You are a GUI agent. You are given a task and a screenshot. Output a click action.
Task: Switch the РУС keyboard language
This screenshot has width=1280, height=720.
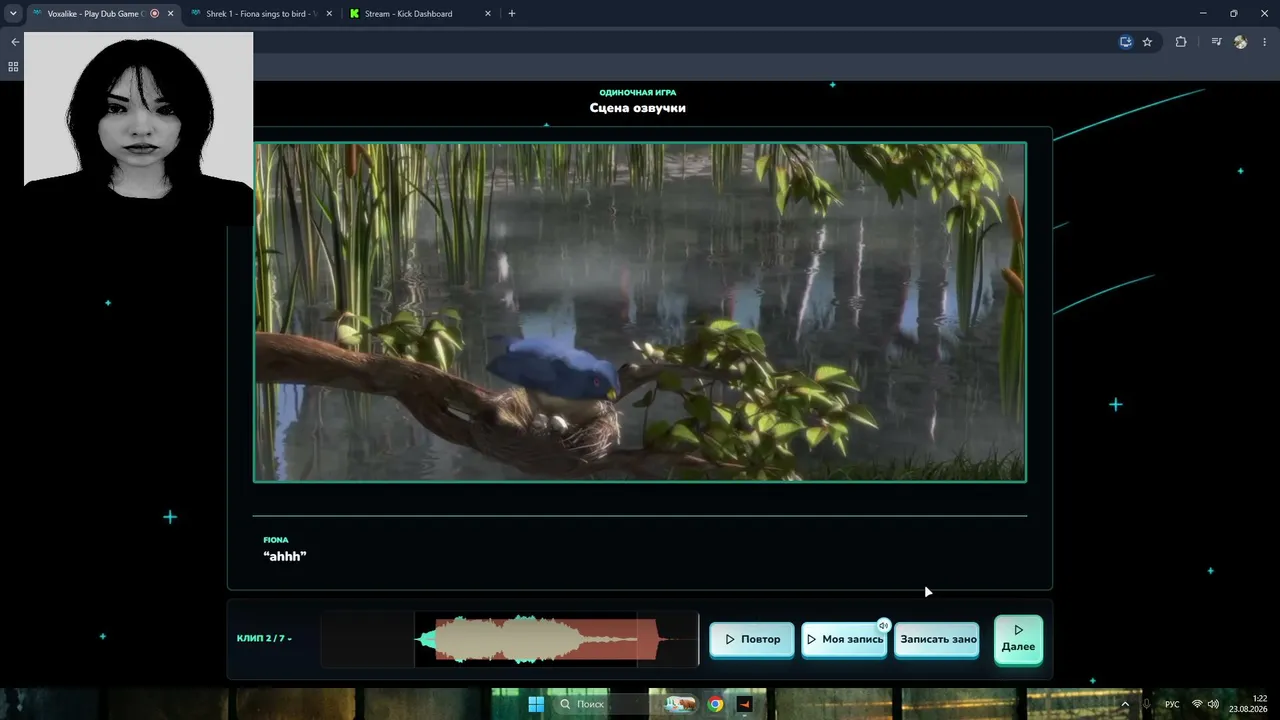tap(1172, 704)
